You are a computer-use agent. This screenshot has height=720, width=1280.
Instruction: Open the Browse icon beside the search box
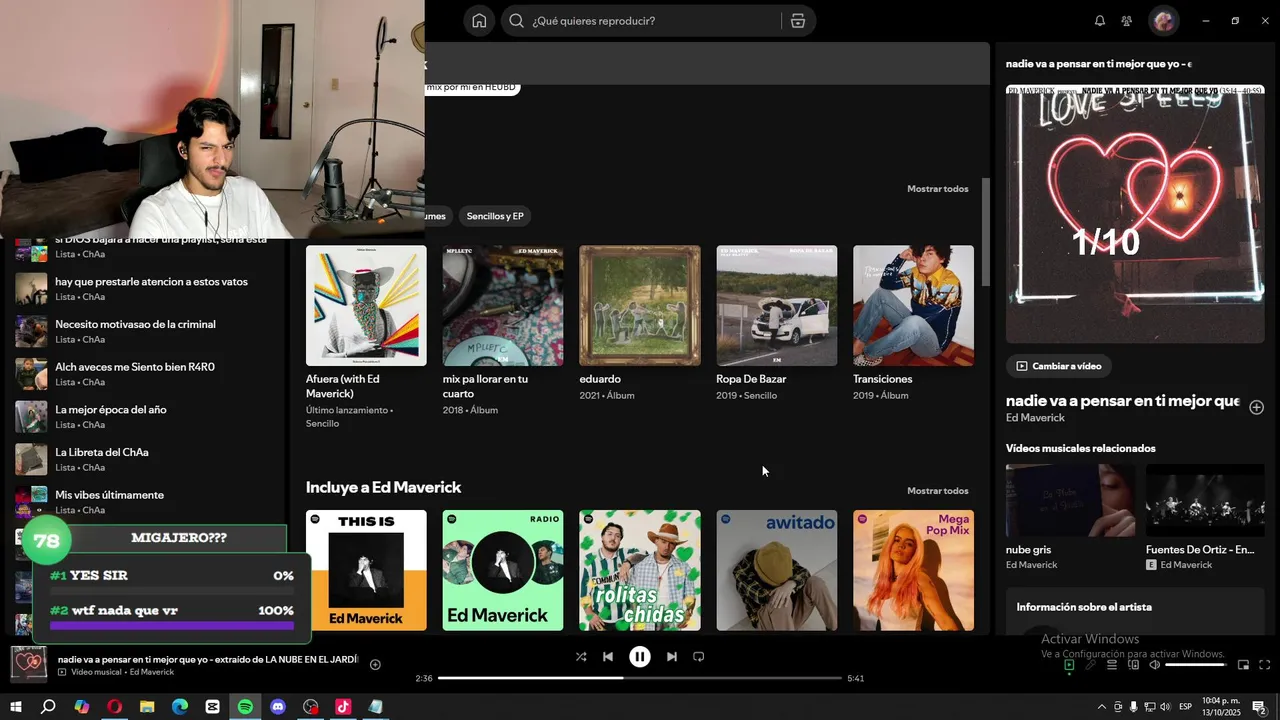tap(798, 21)
